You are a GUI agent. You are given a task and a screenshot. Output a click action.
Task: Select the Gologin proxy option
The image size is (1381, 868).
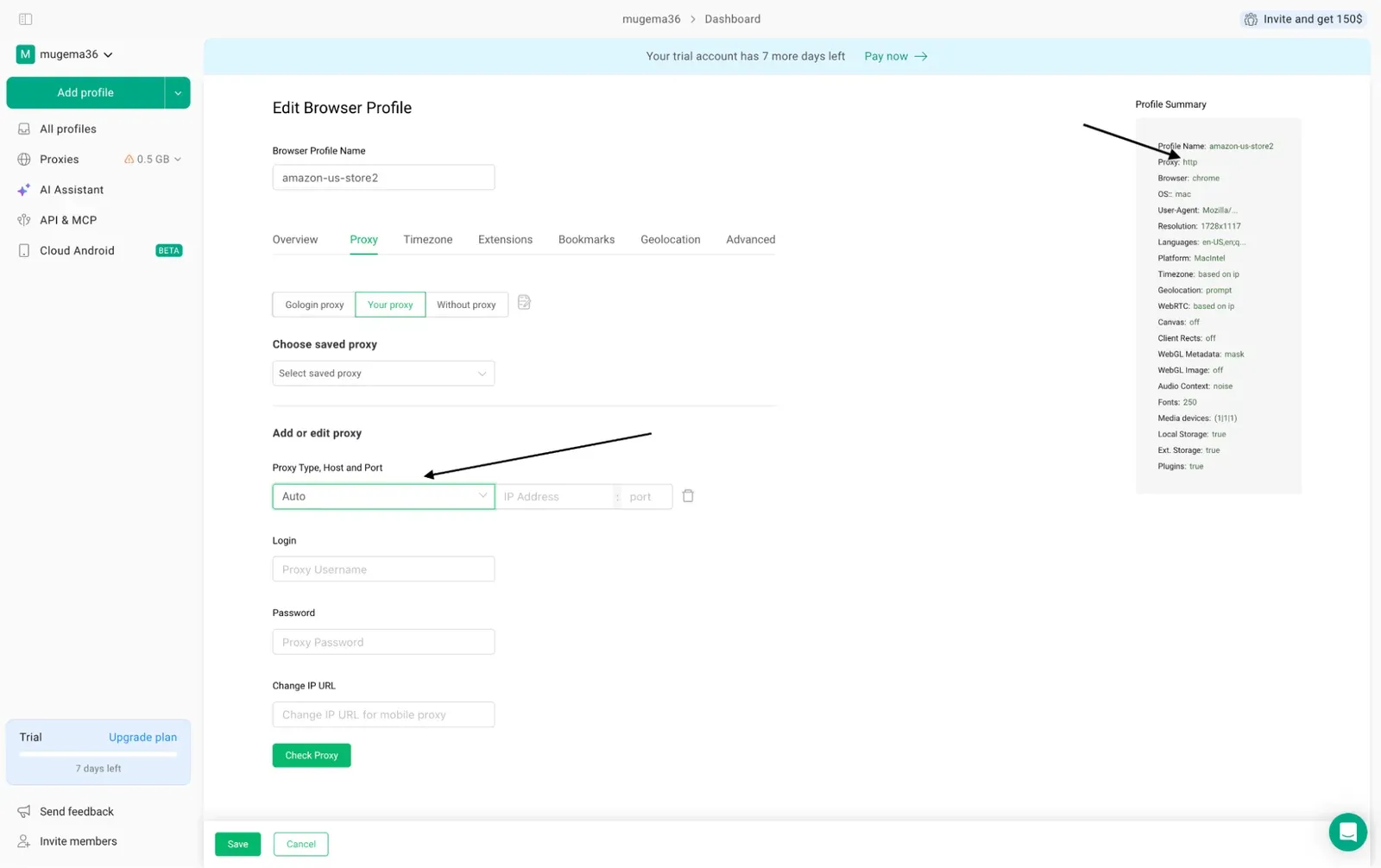(x=314, y=305)
